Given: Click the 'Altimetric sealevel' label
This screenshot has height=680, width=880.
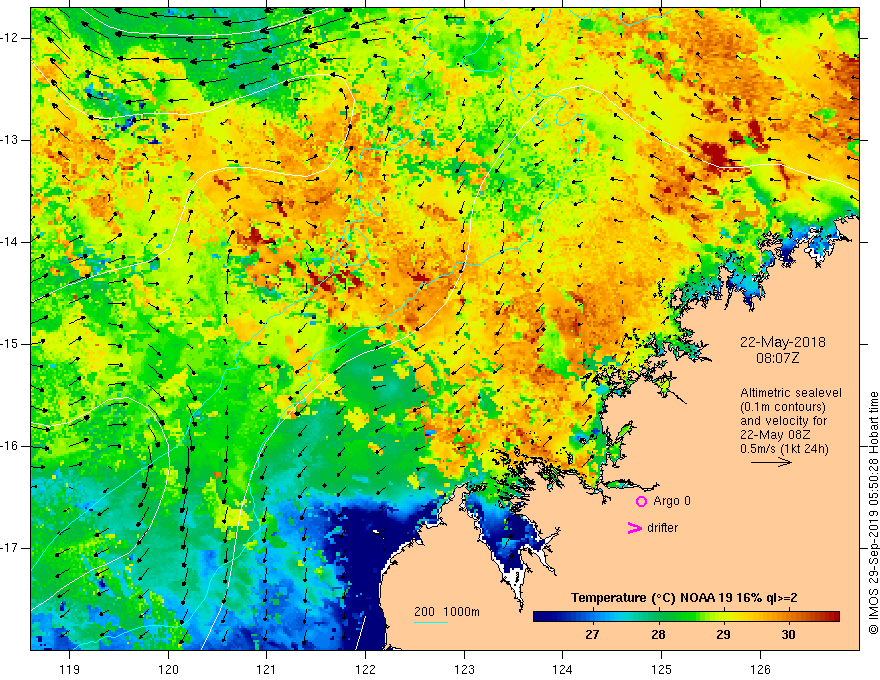Looking at the screenshot, I should tap(791, 393).
